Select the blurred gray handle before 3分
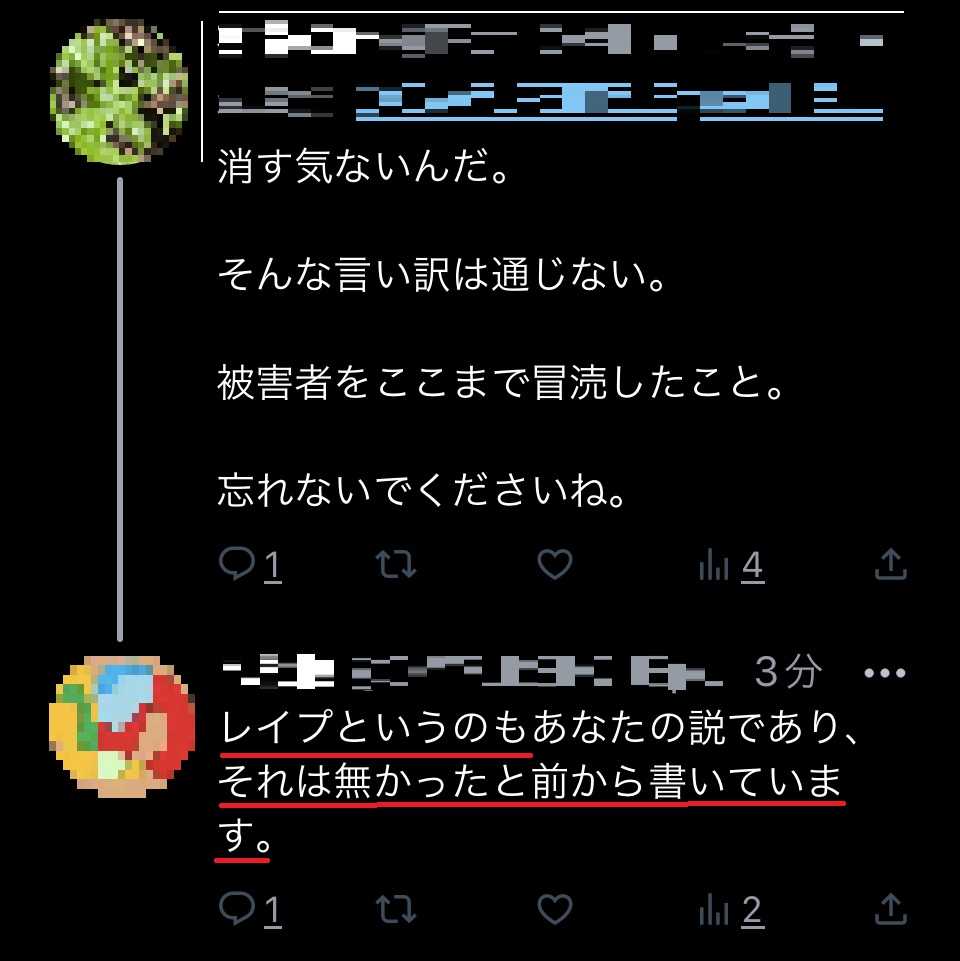Screen dimensions: 960x961 [538, 673]
